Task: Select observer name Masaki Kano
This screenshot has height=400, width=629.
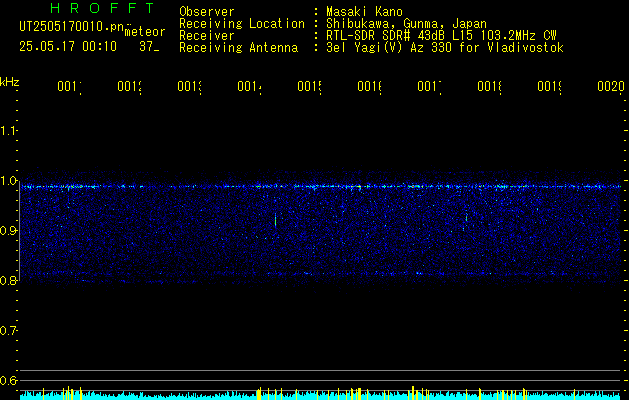Action: coord(364,12)
